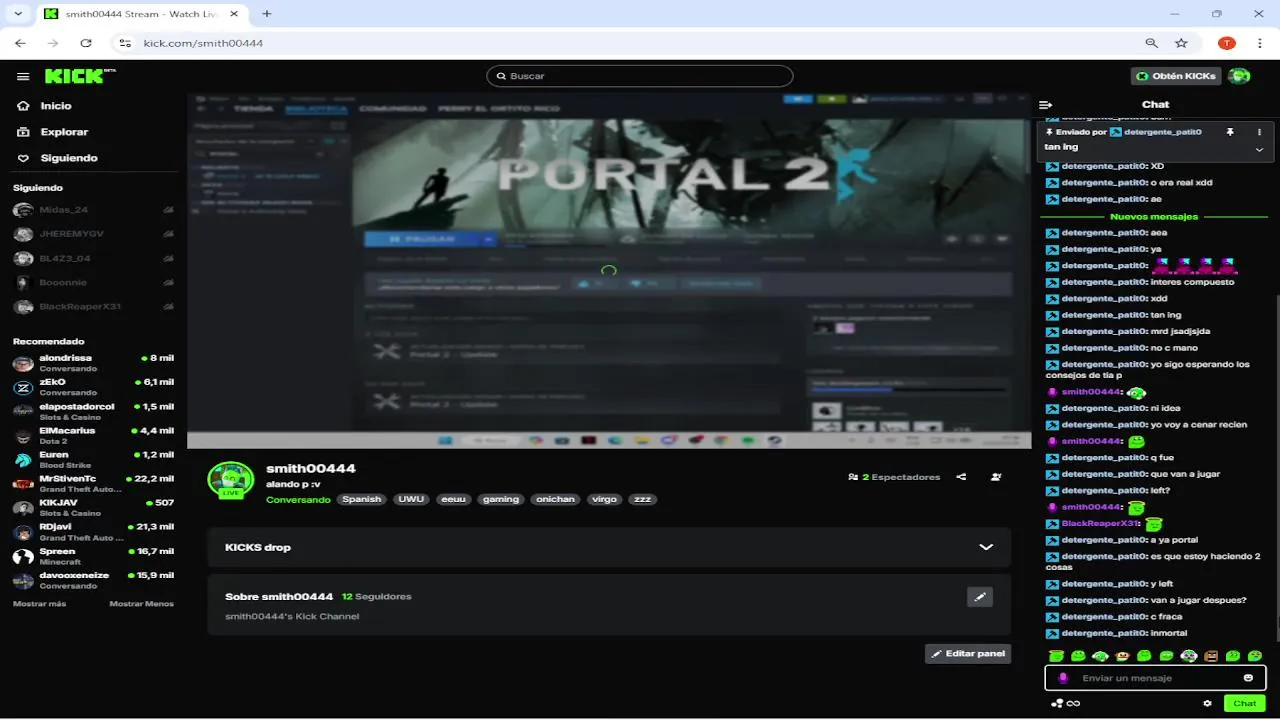Open the emote picker smiley icon
Viewport: 1280px width, 720px height.
1248,678
